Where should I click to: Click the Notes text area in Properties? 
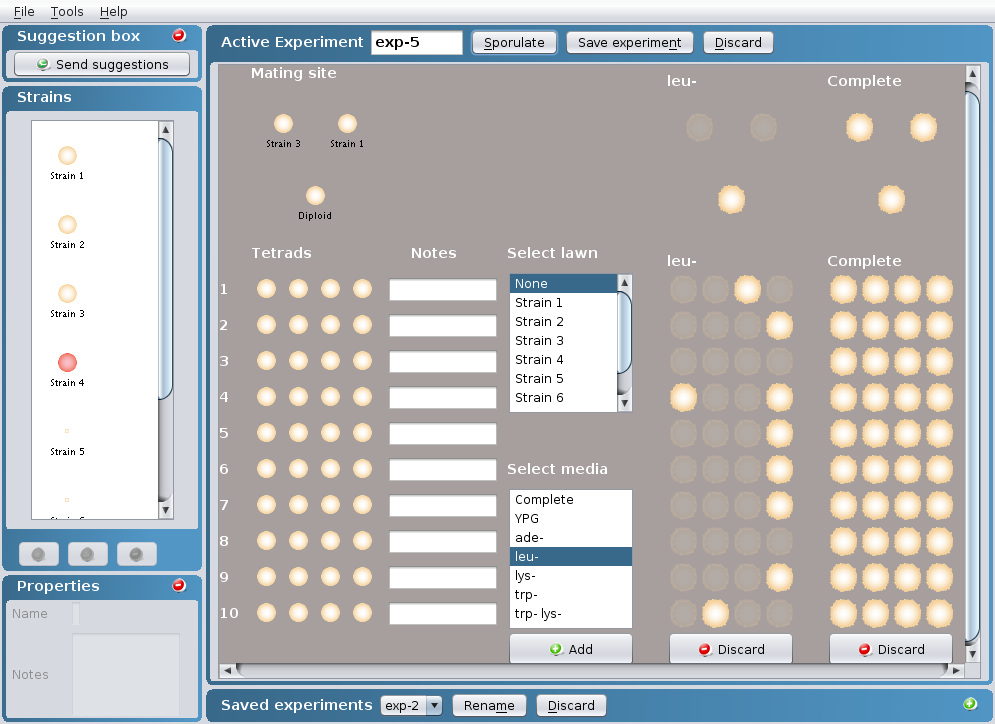coord(126,674)
